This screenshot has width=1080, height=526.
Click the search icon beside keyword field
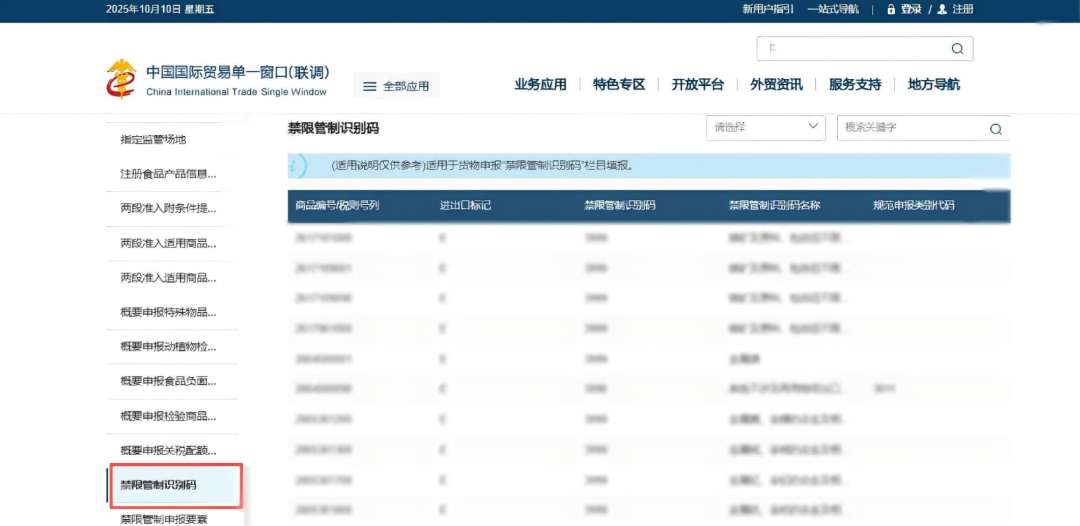point(995,129)
